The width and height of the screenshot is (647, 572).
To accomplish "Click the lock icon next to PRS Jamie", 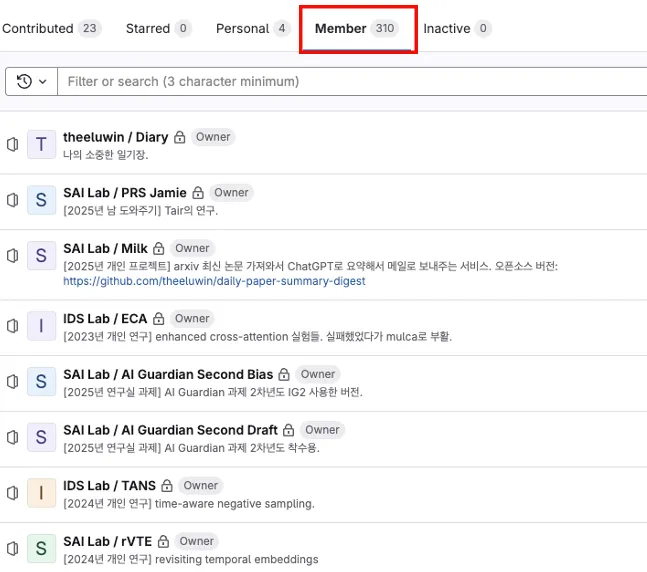I will [x=198, y=193].
